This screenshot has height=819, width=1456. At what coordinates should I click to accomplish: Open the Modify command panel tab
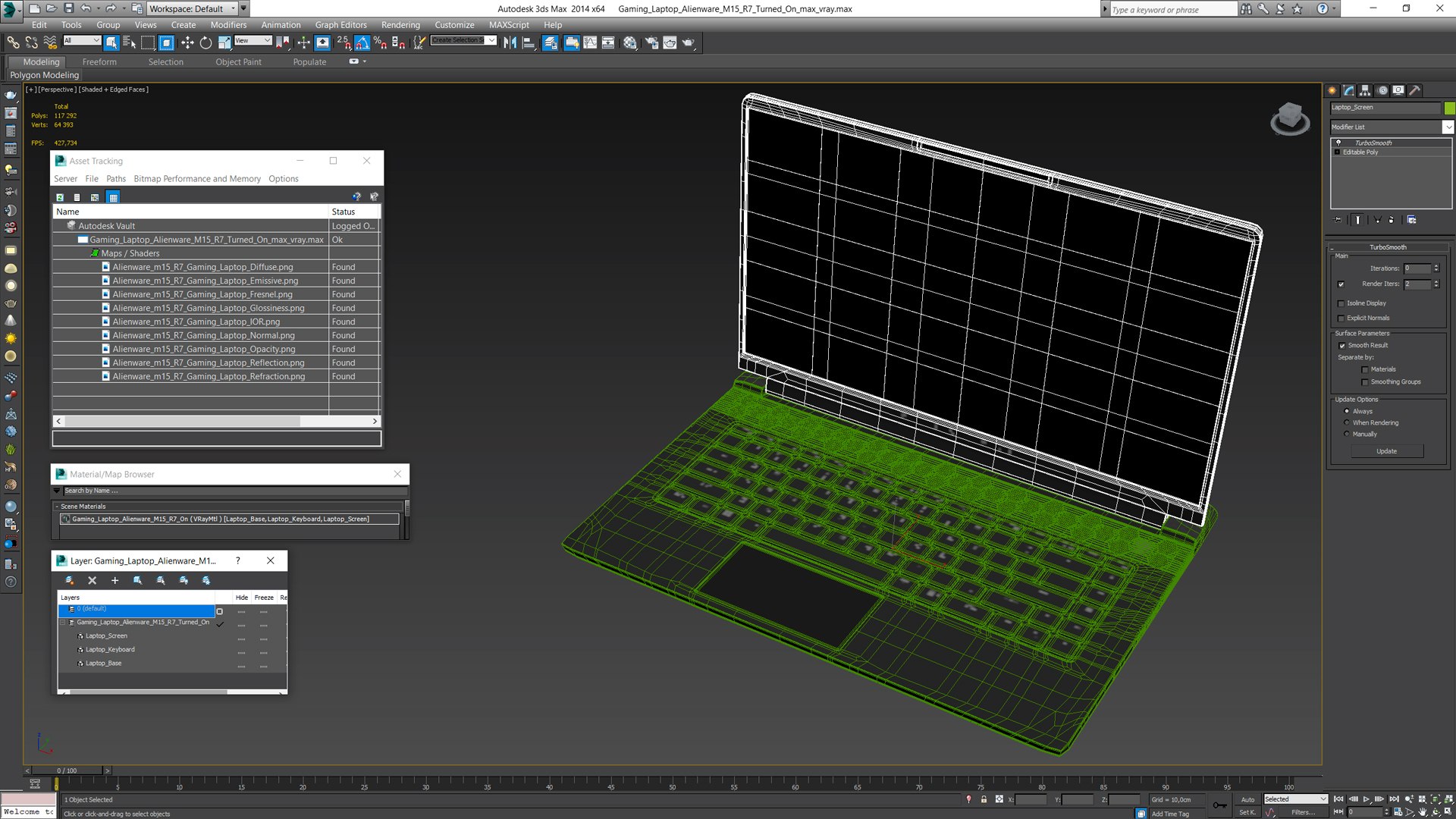[x=1348, y=90]
